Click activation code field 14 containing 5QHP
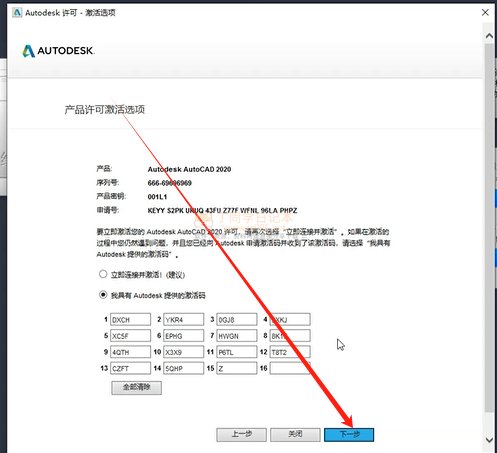497x453 pixels. click(184, 368)
